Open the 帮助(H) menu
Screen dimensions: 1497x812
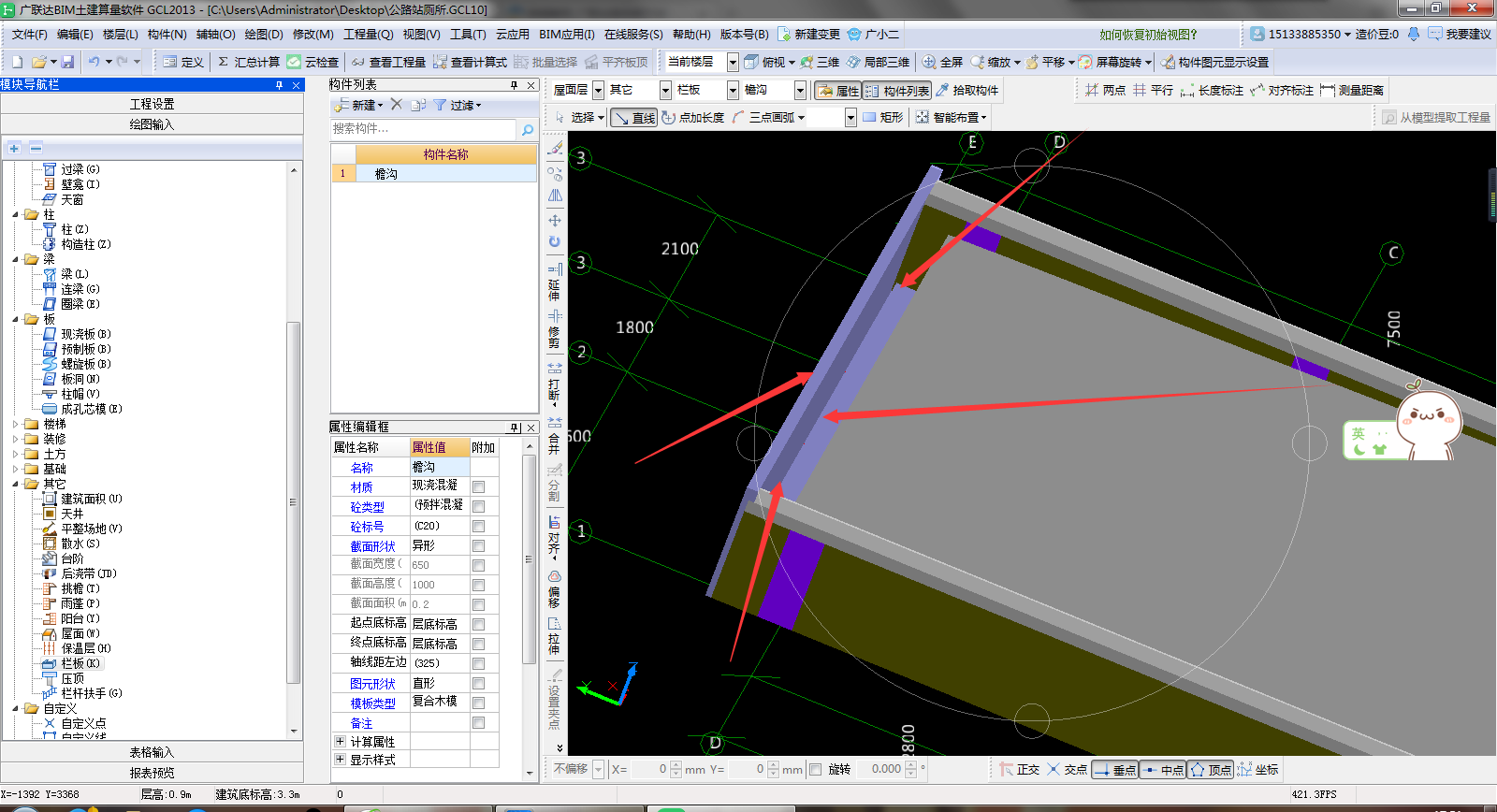[691, 34]
